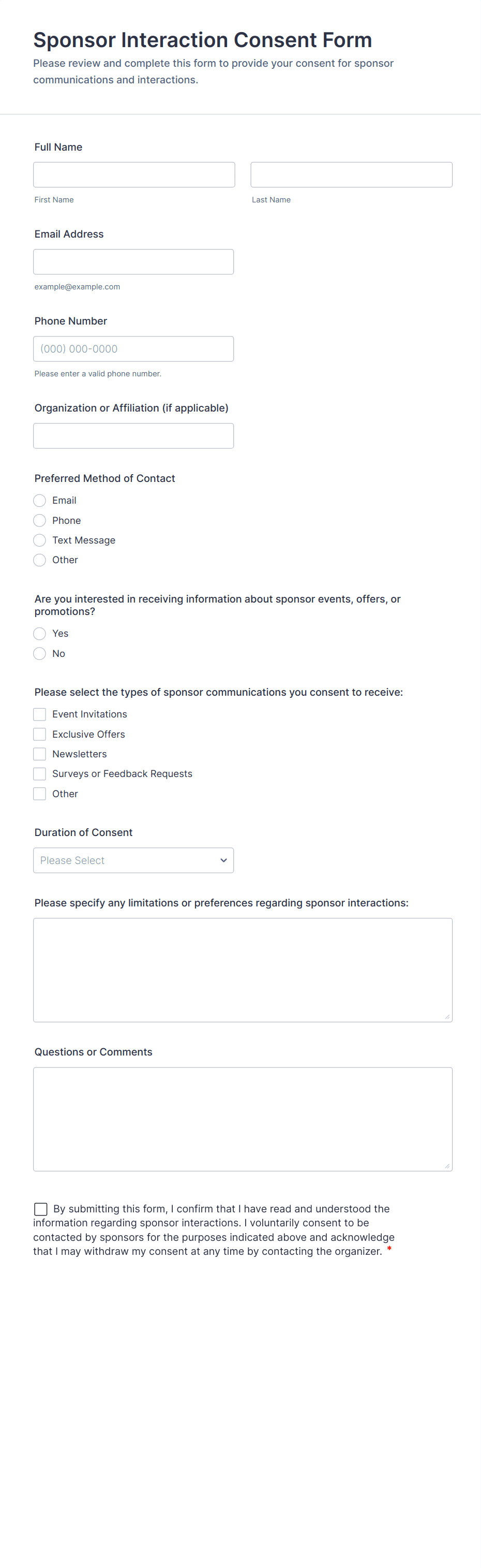Screen dimensions: 481x1568
Task: Click the Questions or Comments text area
Action: click(243, 1119)
